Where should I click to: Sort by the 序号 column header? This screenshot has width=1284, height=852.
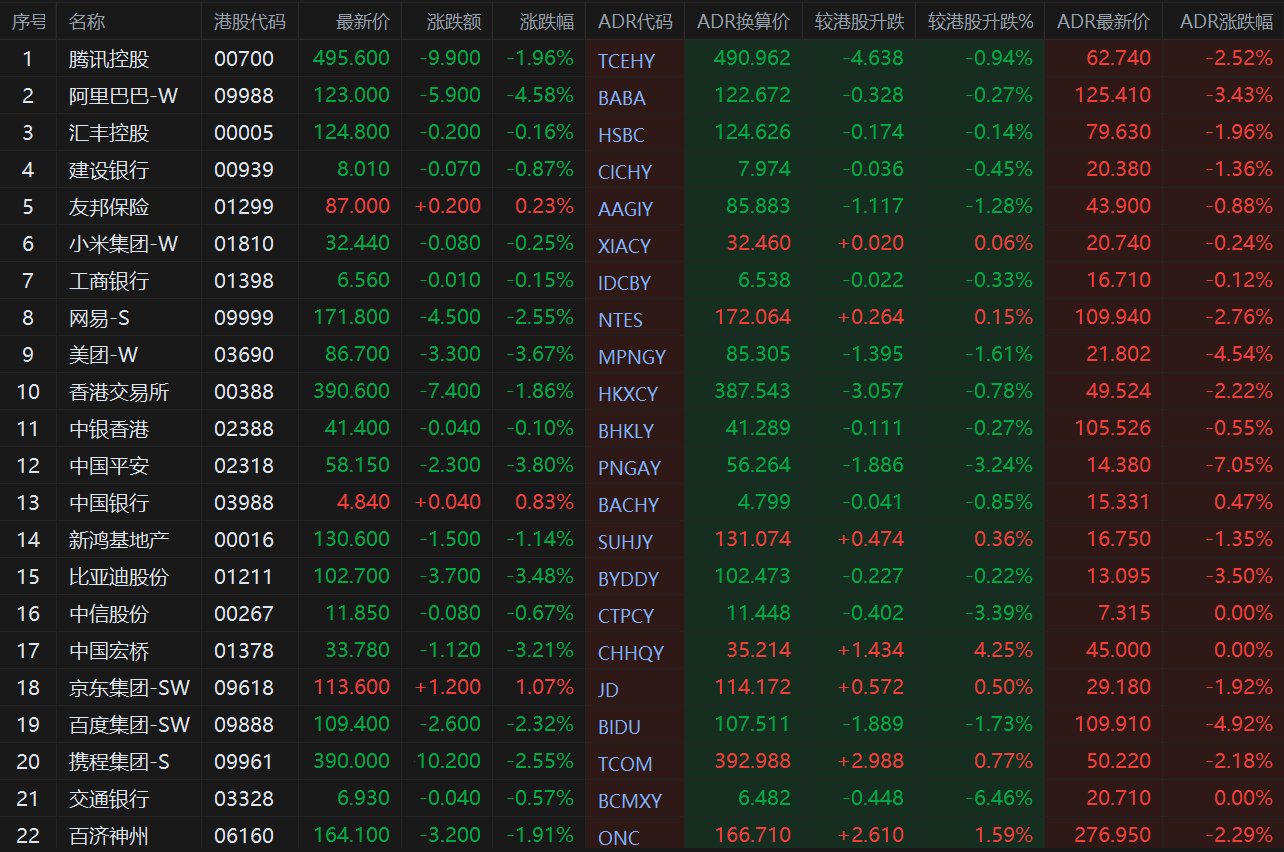pyautogui.click(x=28, y=21)
